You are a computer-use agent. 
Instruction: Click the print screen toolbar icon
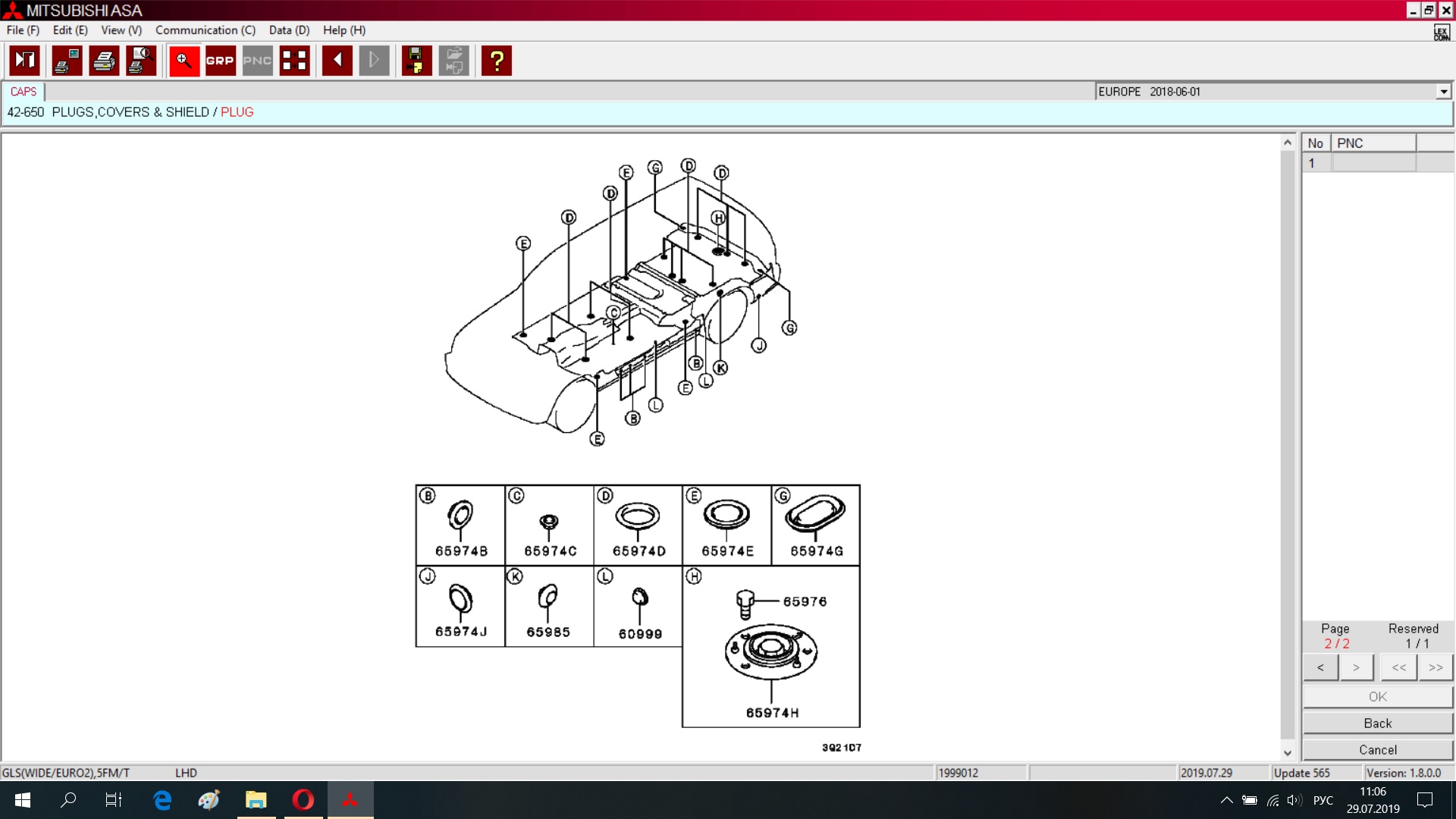click(x=67, y=61)
